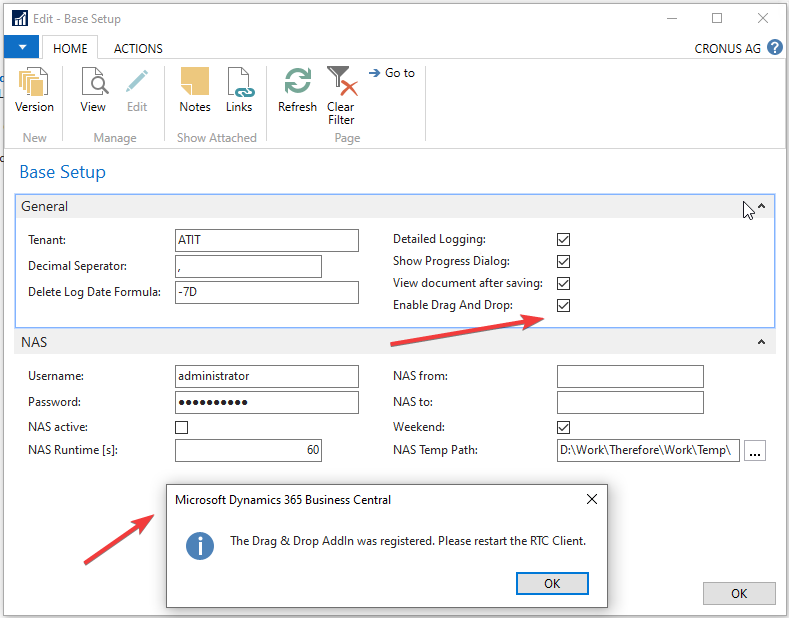This screenshot has width=789, height=618.
Task: Click the Clear Filter icon
Action: pyautogui.click(x=342, y=81)
